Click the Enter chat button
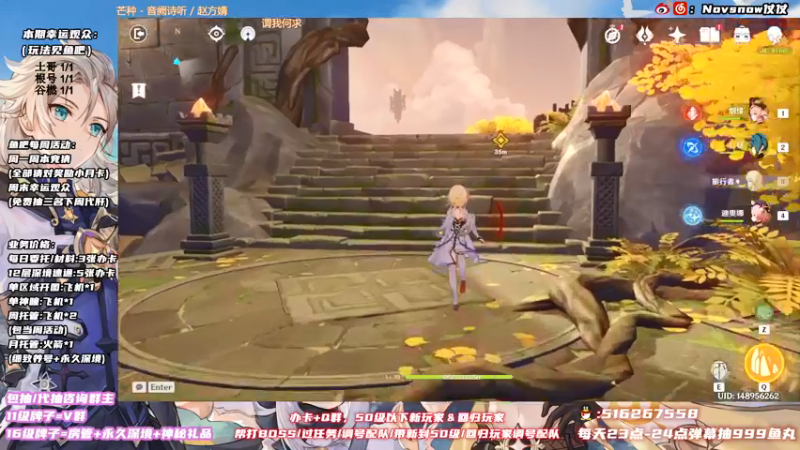The width and height of the screenshot is (800, 450). (x=161, y=387)
